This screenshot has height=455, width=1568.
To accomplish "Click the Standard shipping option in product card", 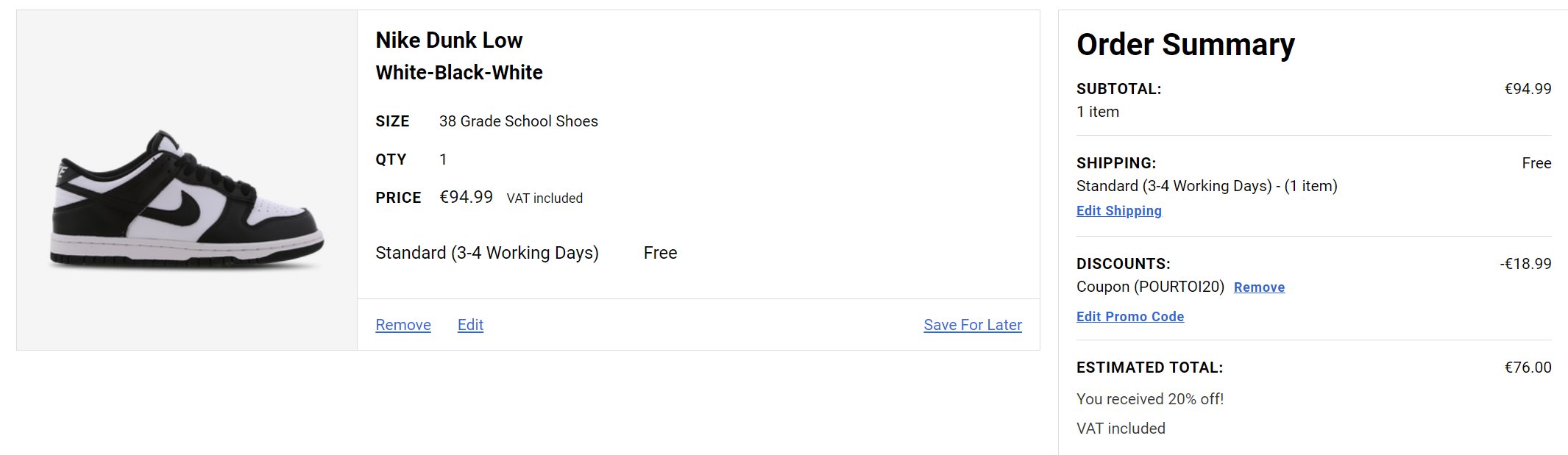I will (x=487, y=253).
